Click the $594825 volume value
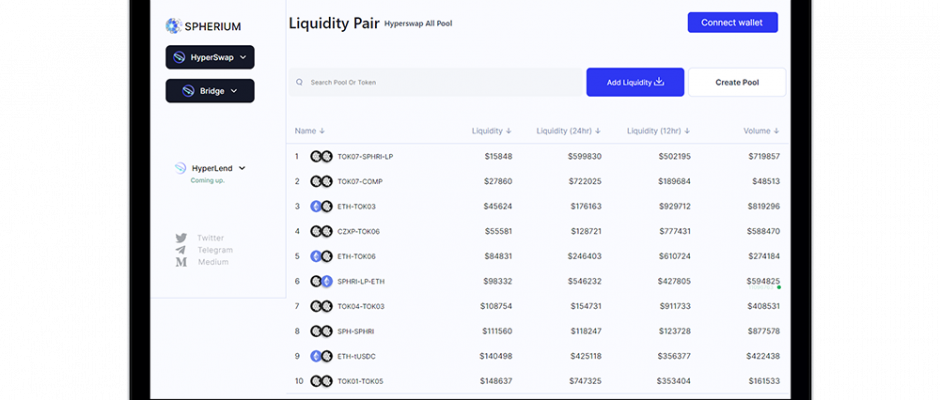 (763, 281)
